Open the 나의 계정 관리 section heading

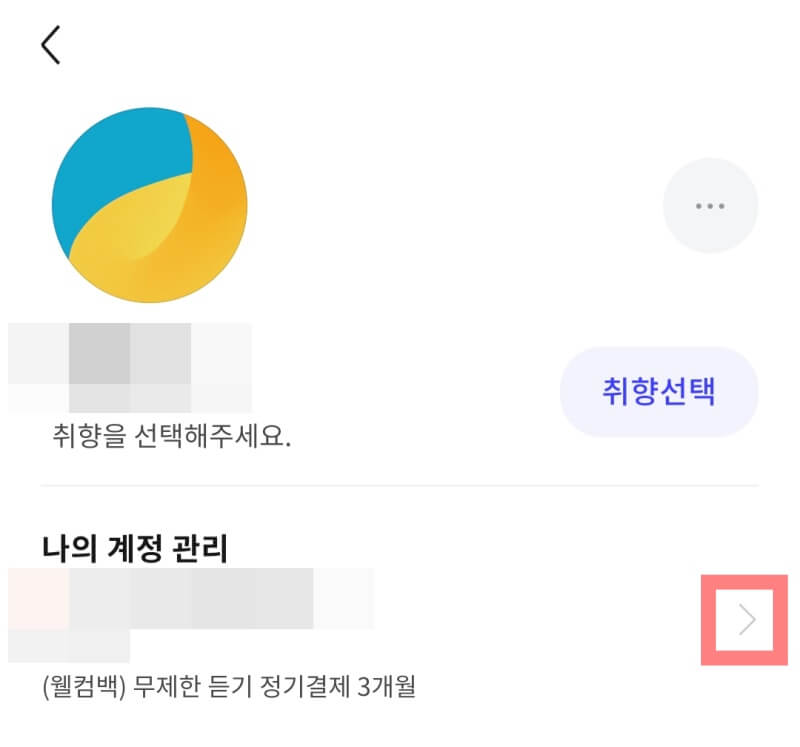[x=135, y=549]
